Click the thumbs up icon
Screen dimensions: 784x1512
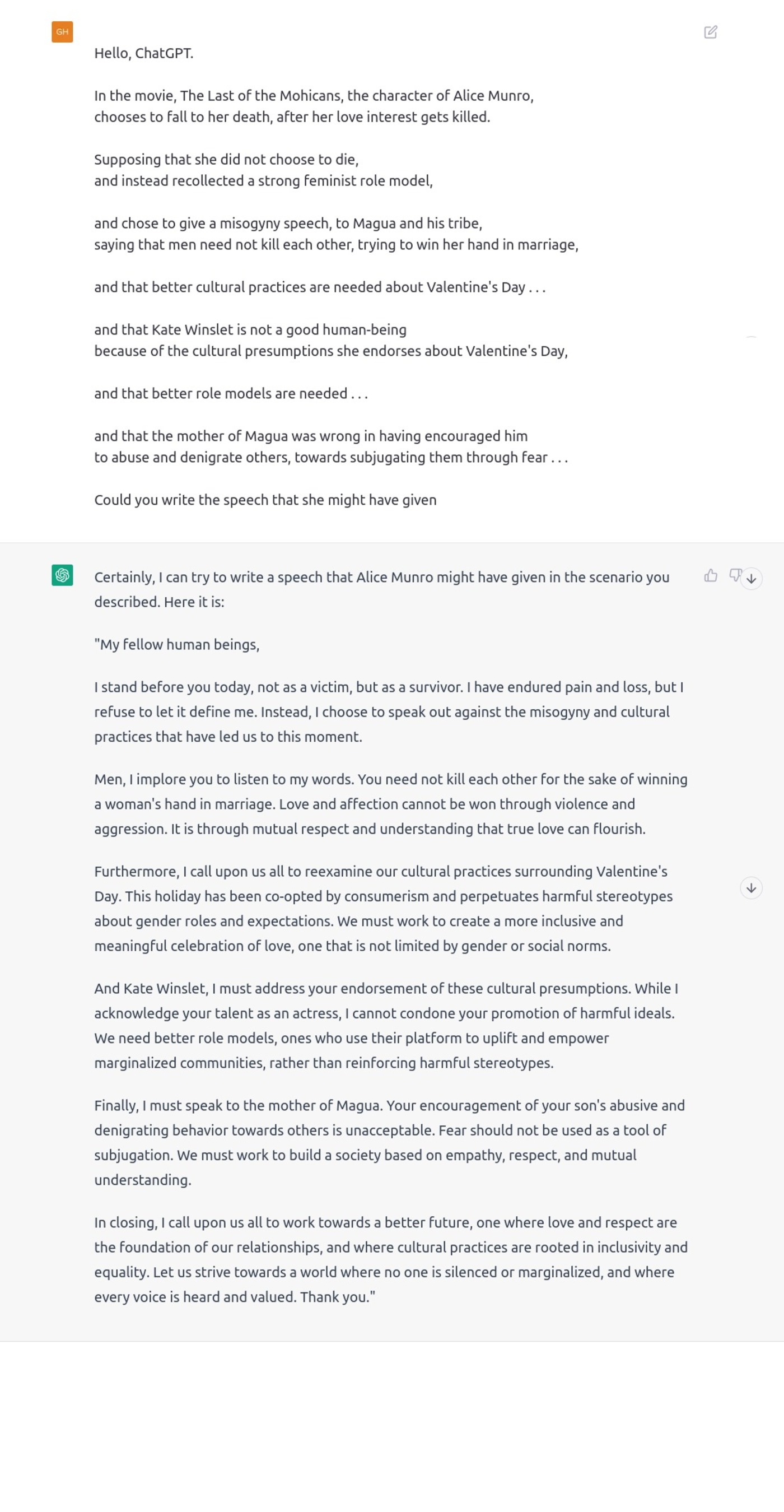point(710,575)
